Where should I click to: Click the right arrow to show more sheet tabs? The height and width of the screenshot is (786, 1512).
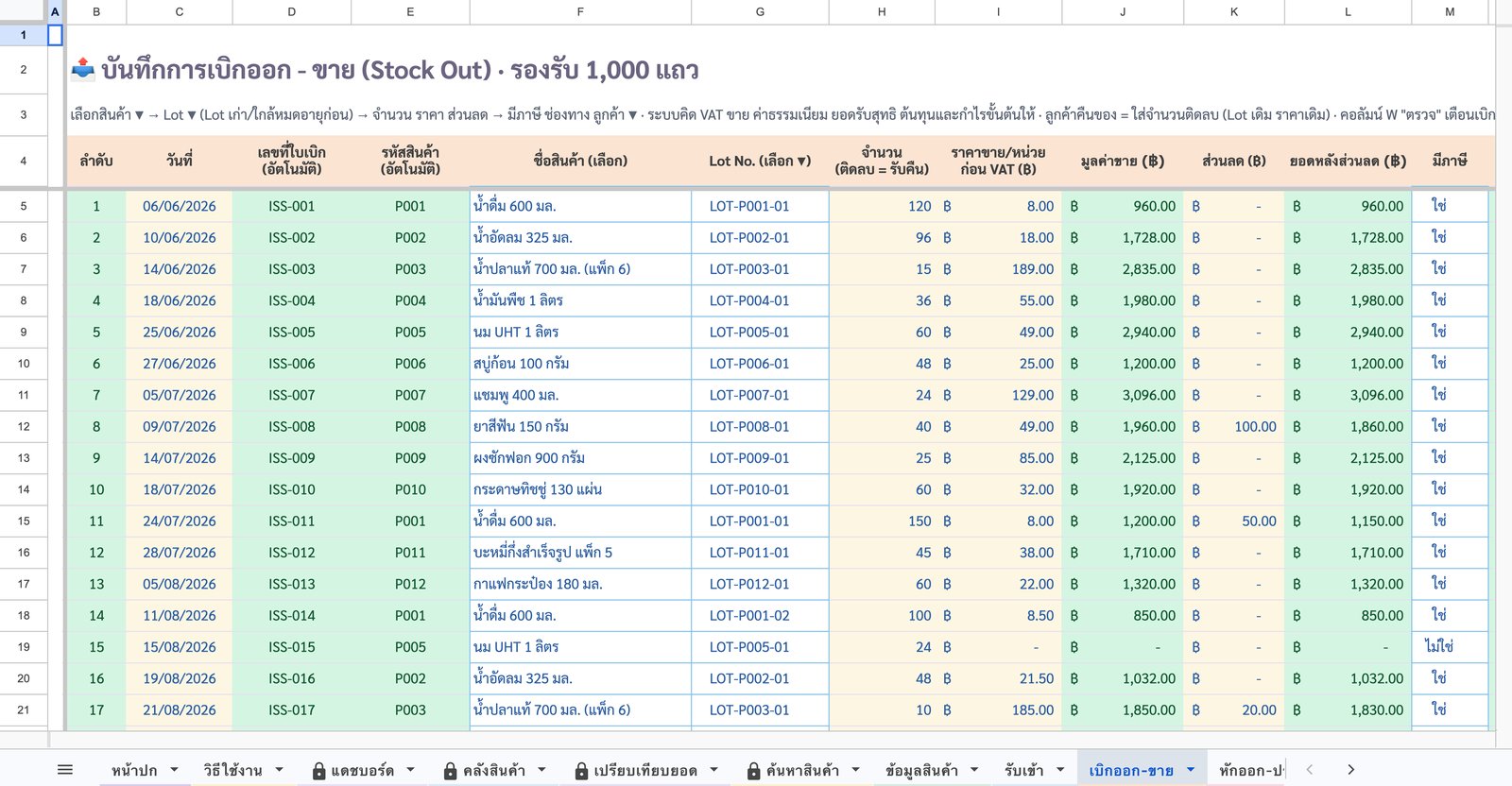pos(1350,770)
